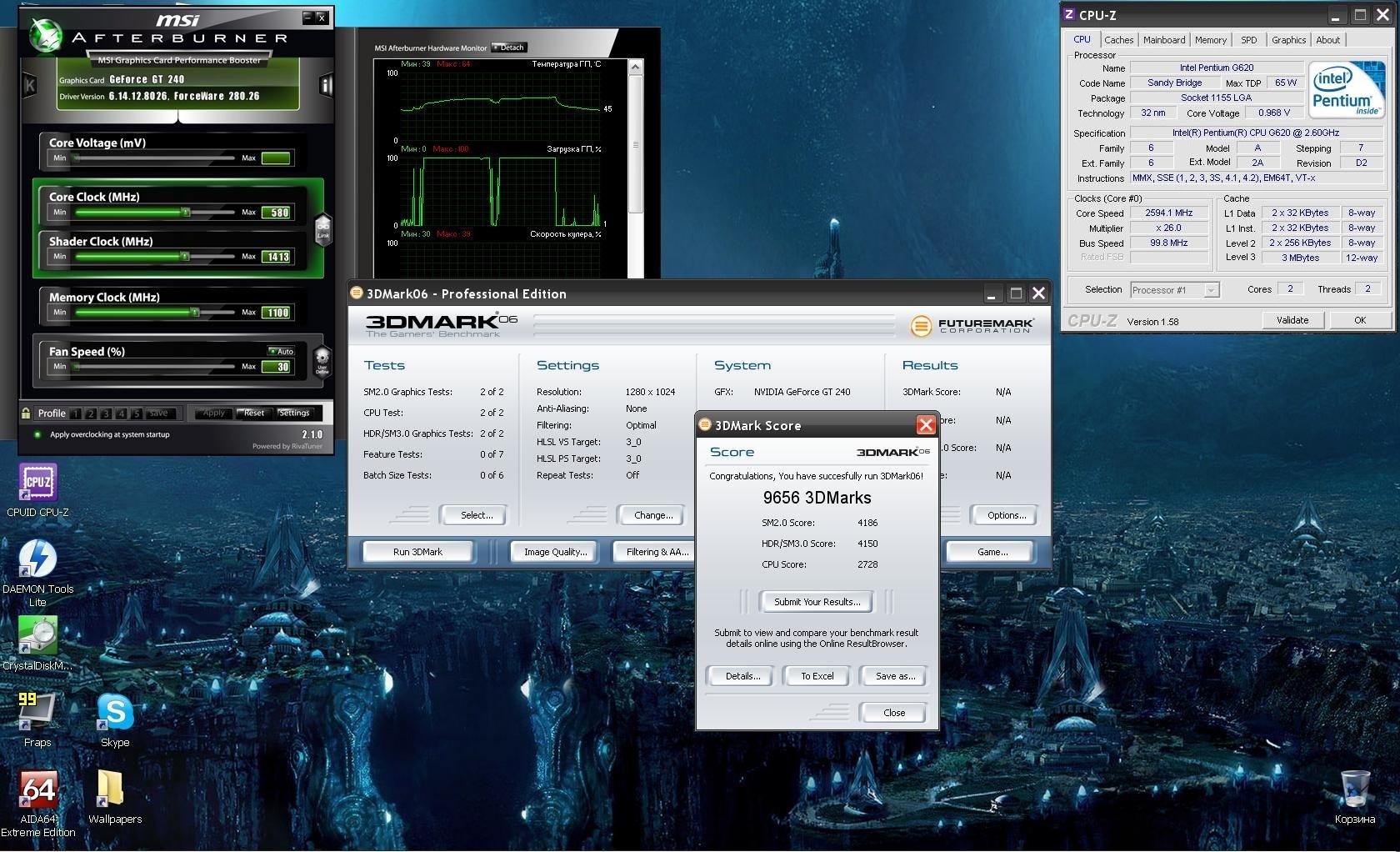The height and width of the screenshot is (852, 1400).
Task: Click the Shader Clock value field 1413
Action: (276, 257)
